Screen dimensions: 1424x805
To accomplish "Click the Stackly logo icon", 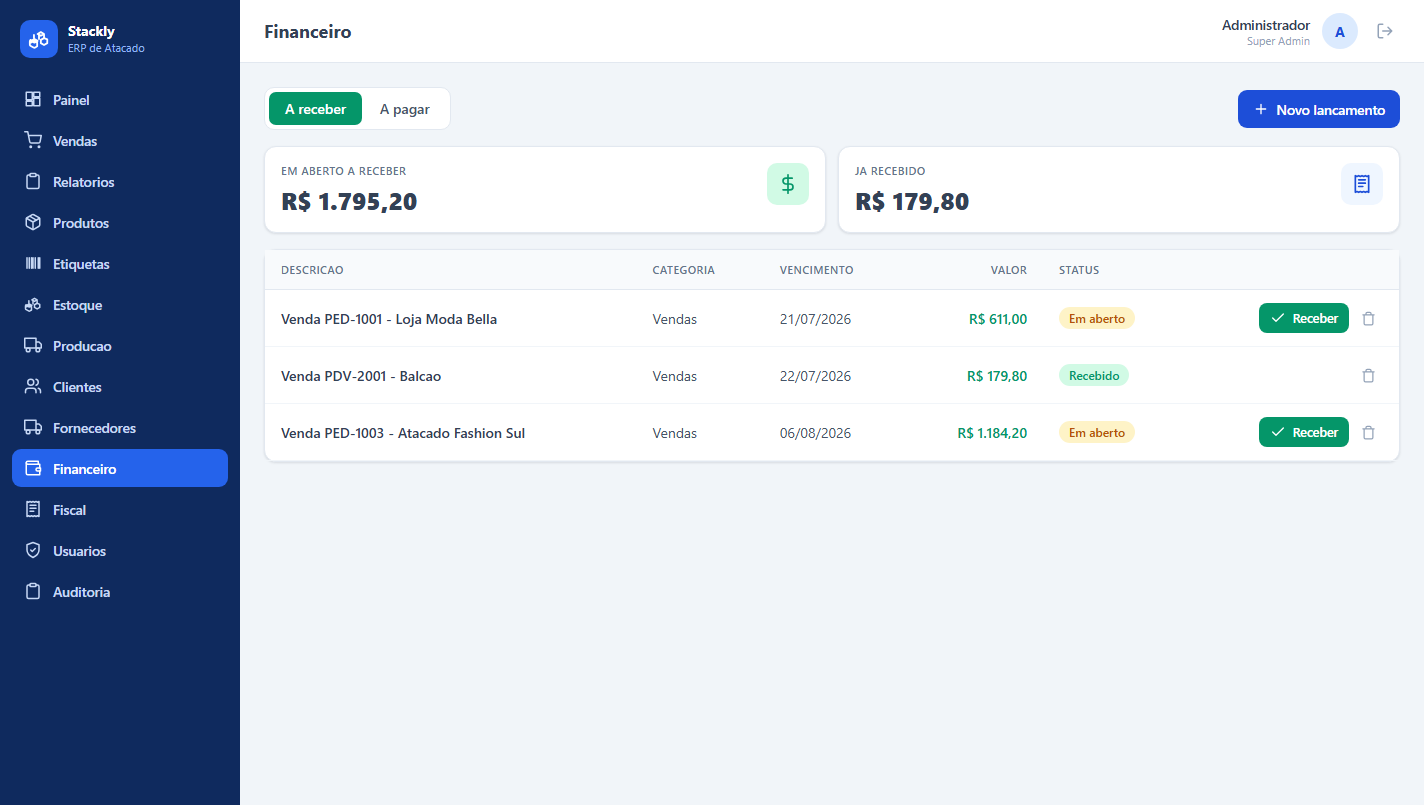I will 39,39.
